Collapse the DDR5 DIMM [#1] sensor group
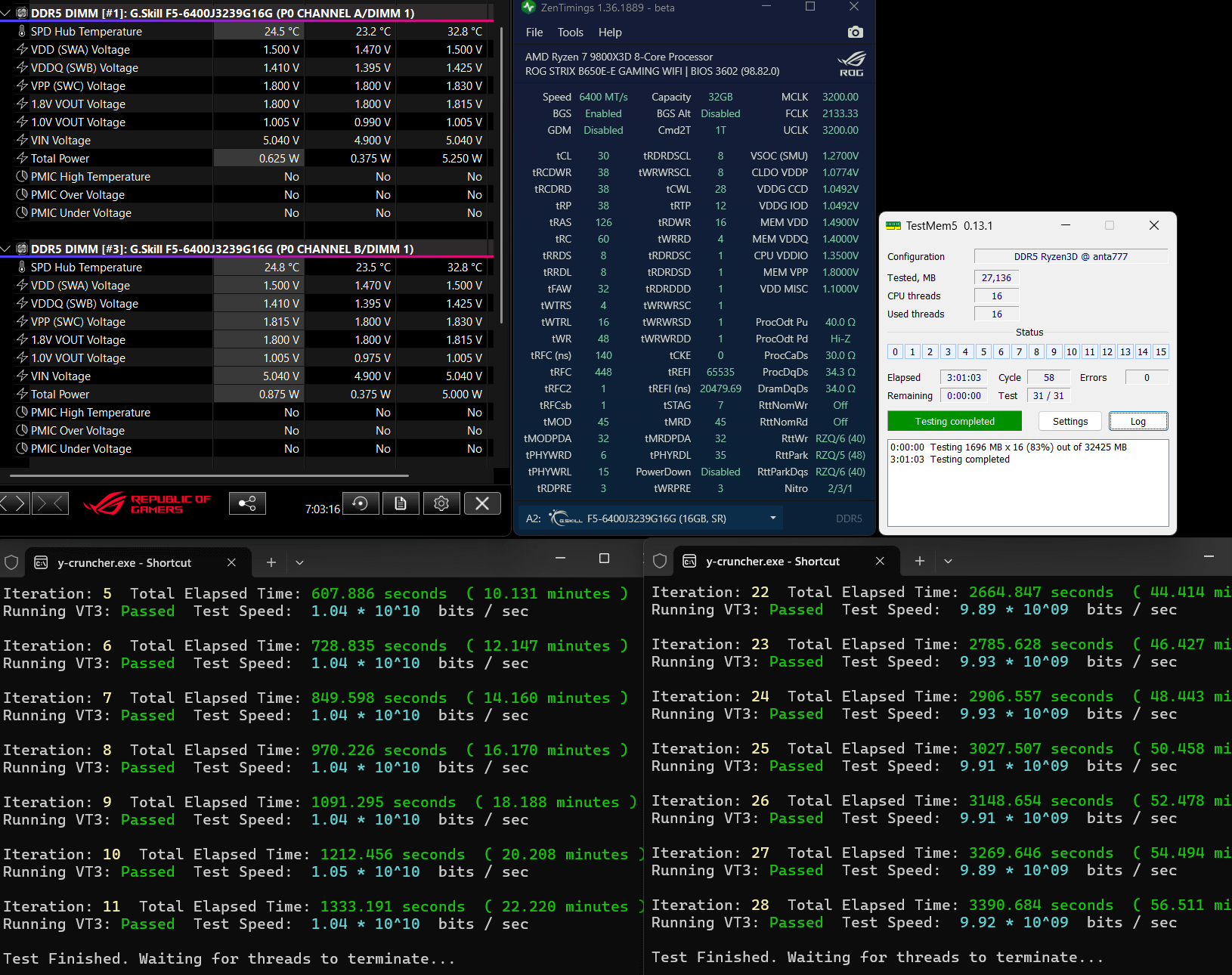 [6, 14]
